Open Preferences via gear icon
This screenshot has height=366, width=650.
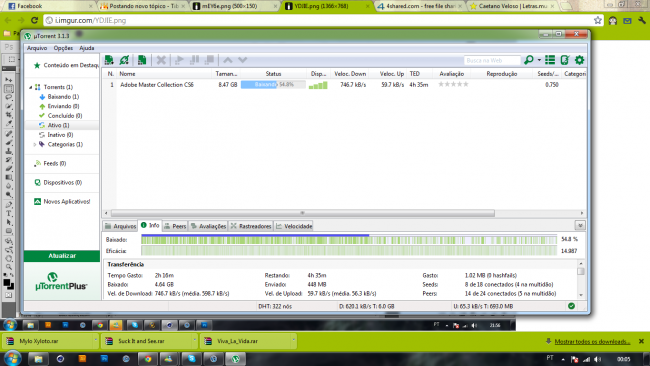pyautogui.click(x=579, y=60)
